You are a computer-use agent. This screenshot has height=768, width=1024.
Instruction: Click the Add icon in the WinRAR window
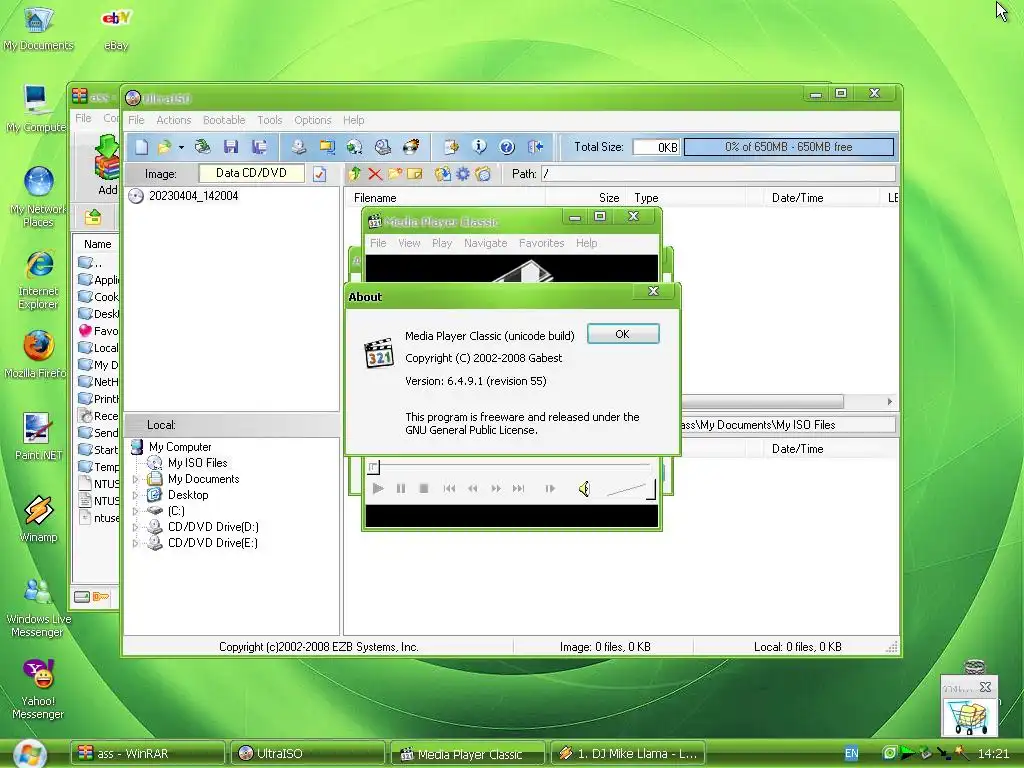107,165
